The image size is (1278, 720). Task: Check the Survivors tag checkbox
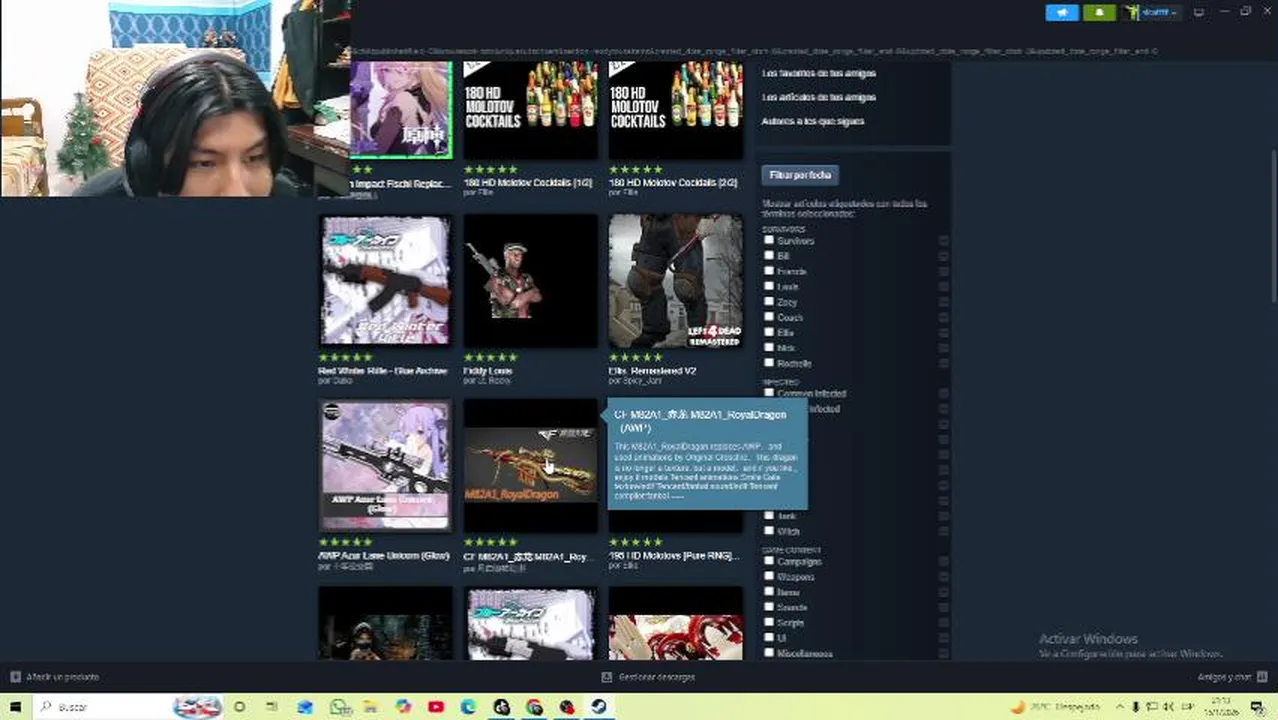(x=769, y=240)
